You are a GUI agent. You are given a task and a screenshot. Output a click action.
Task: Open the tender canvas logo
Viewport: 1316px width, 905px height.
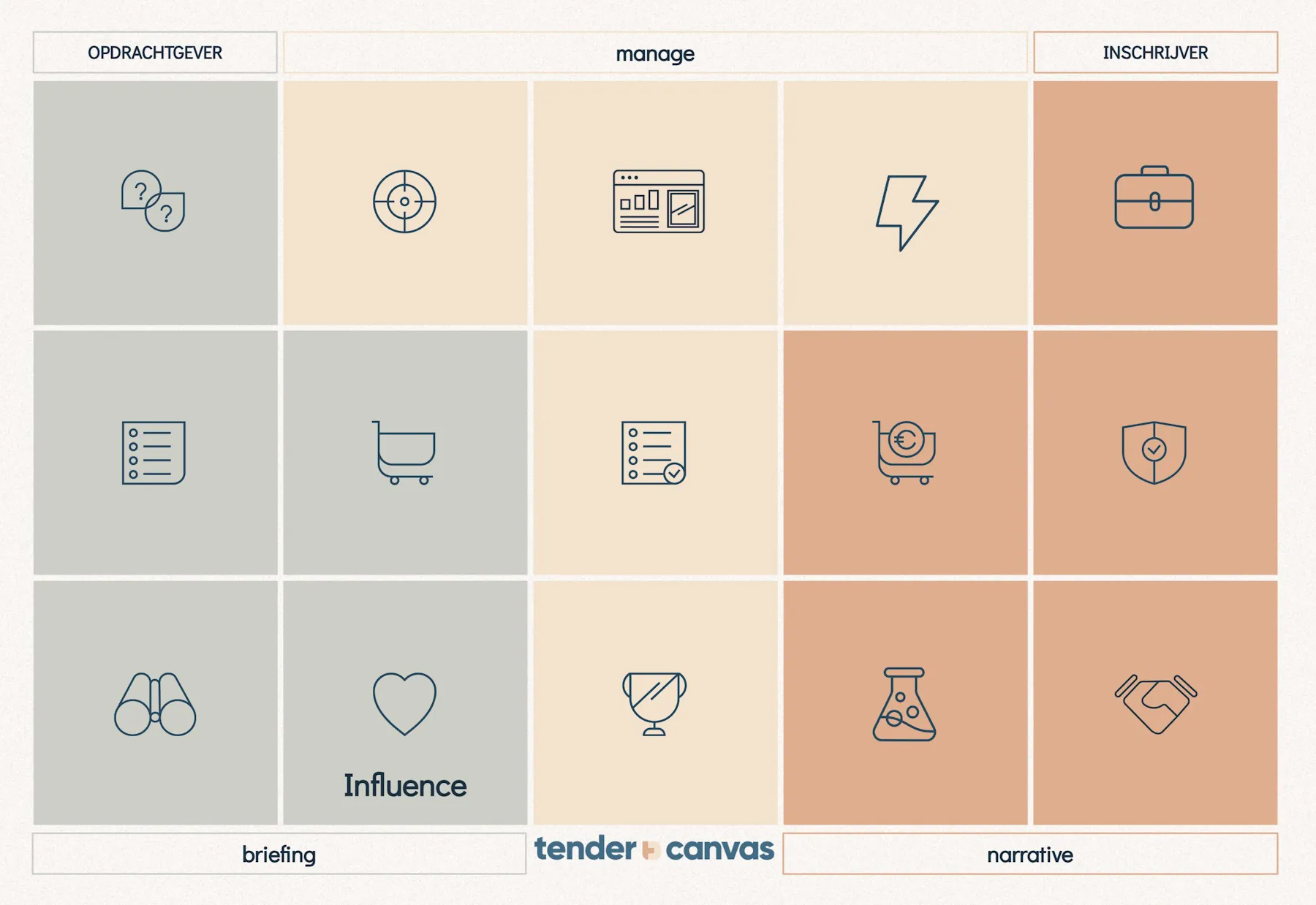tap(654, 849)
